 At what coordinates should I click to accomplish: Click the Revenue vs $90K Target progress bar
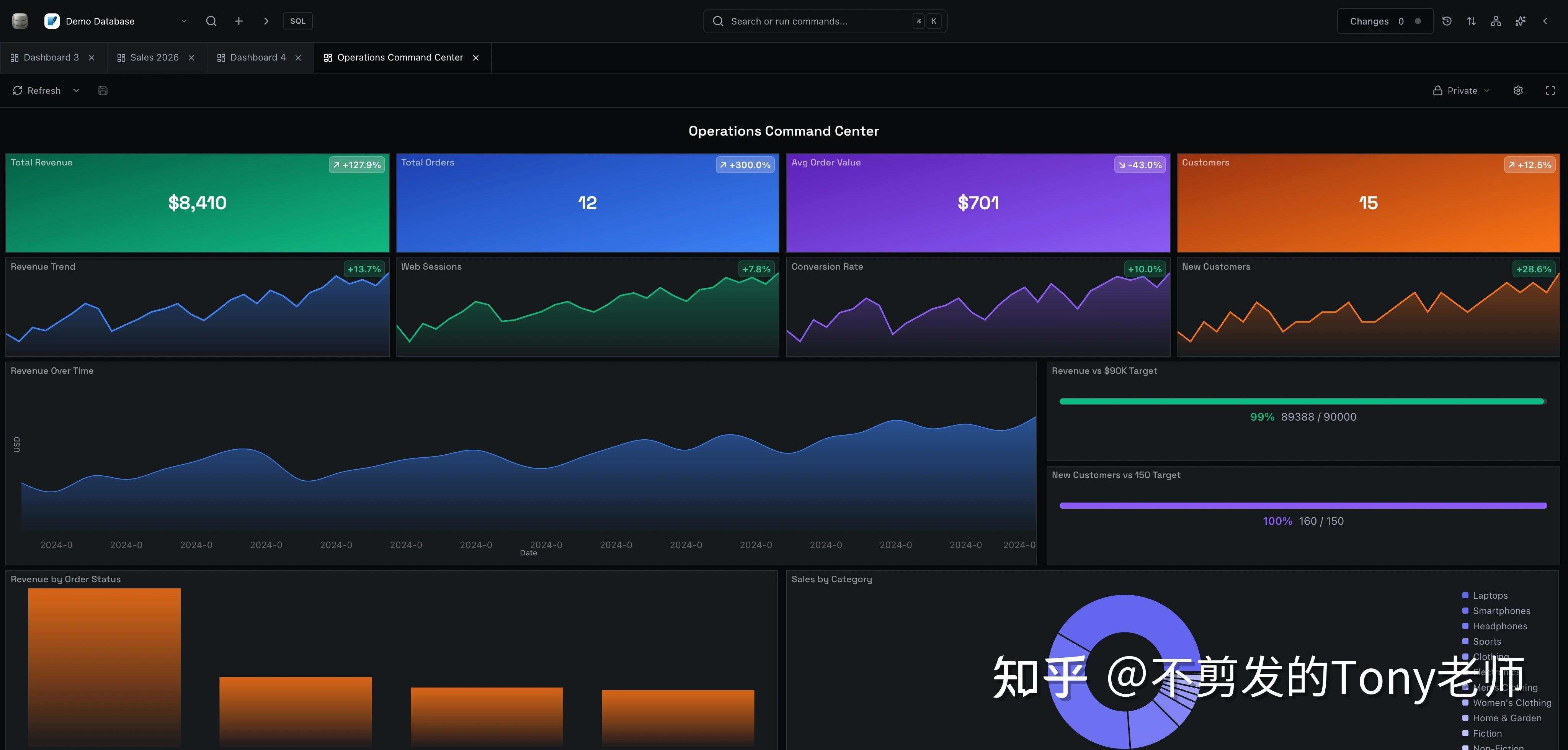point(1303,401)
